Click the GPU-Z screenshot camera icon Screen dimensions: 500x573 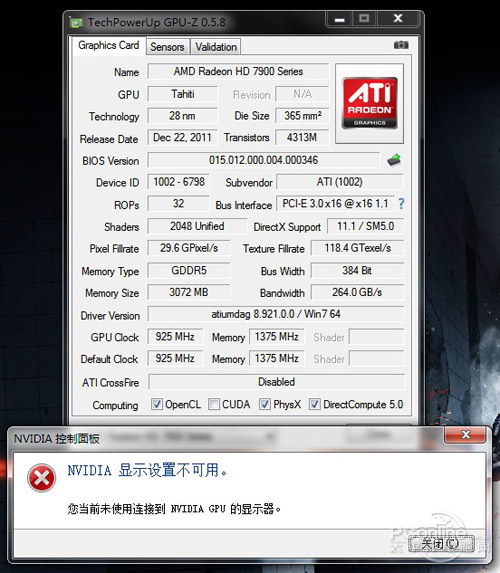[401, 45]
